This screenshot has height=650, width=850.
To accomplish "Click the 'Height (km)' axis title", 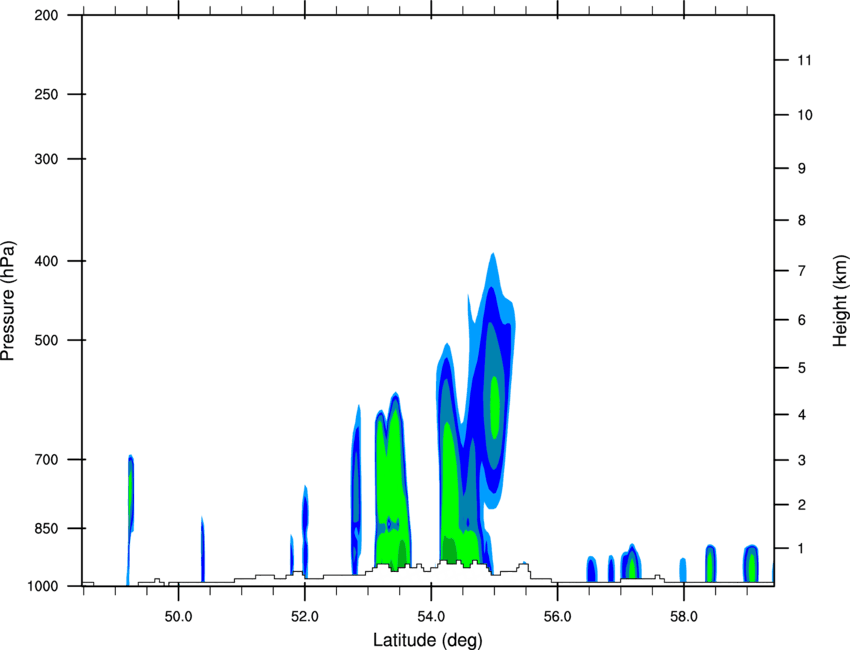I will (x=840, y=301).
